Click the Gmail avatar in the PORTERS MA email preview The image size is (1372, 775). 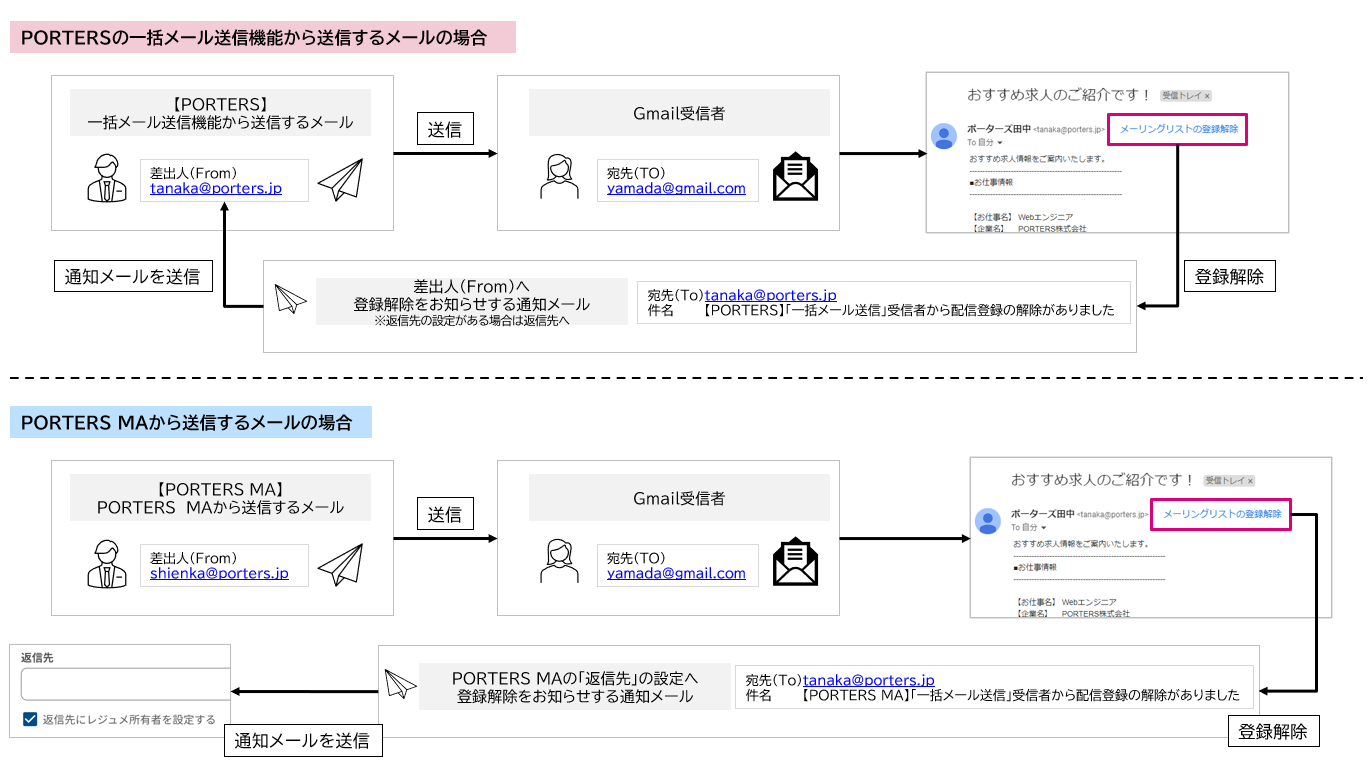(988, 521)
